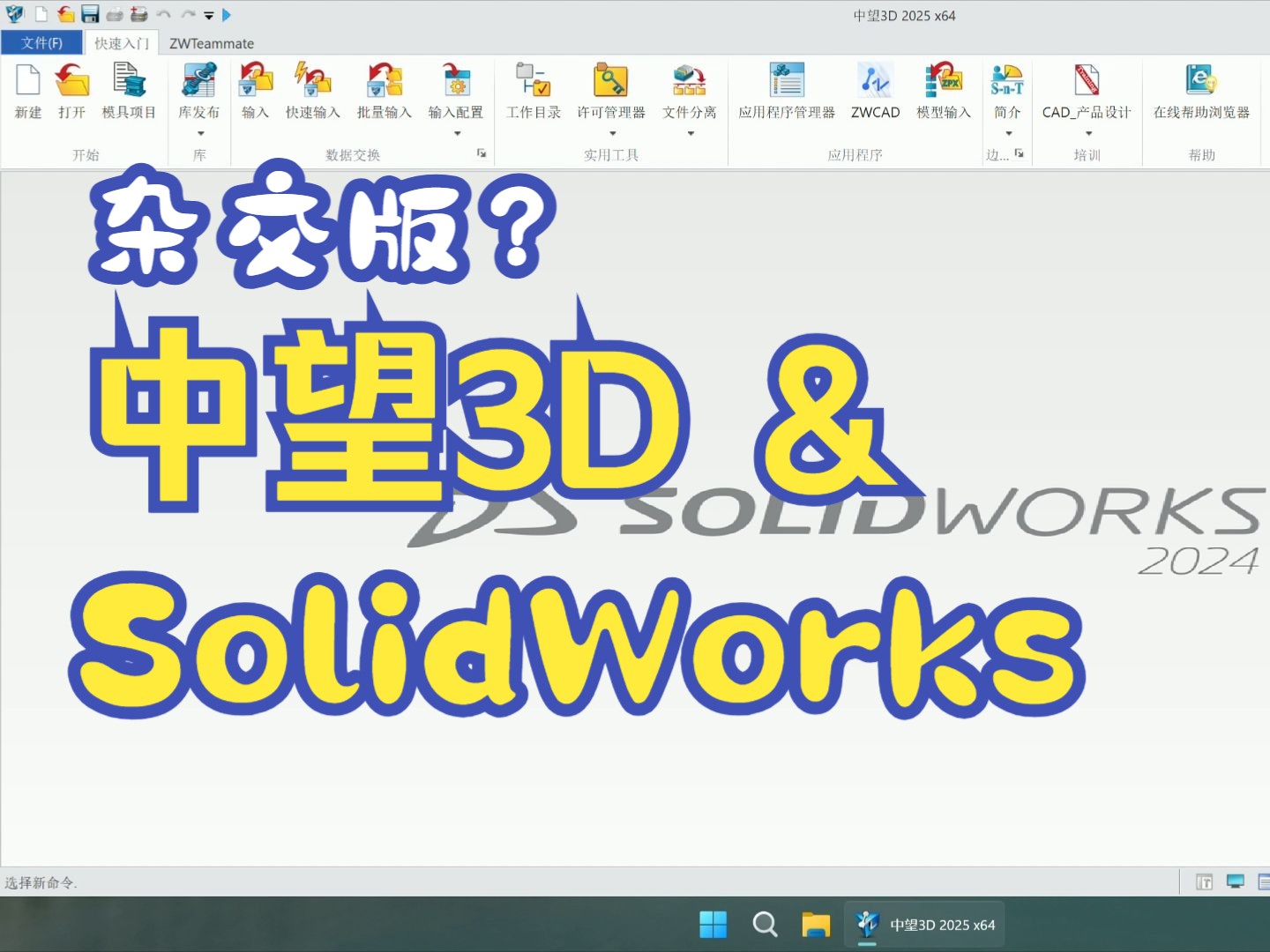
Task: Choose 快速输入 quick import
Action: 312,81
